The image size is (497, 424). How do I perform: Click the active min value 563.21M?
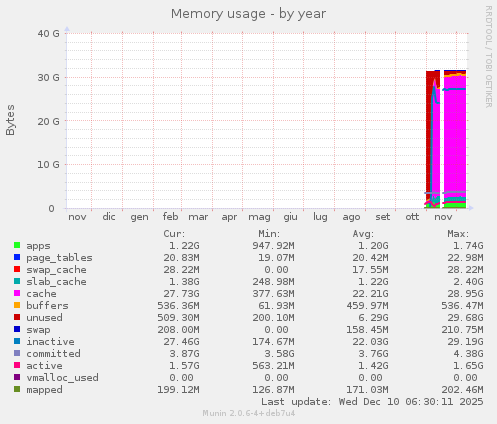[x=273, y=366]
